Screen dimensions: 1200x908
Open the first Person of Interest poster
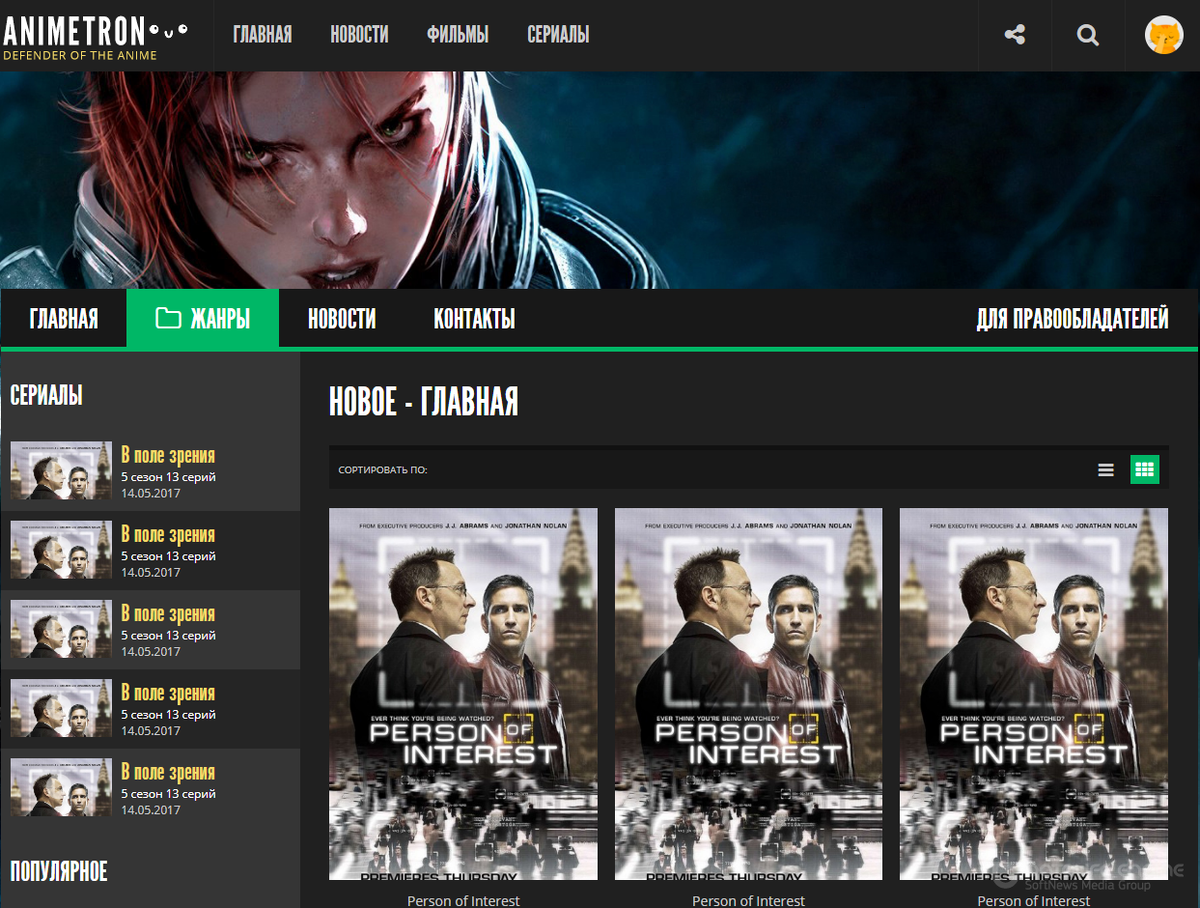coord(463,694)
